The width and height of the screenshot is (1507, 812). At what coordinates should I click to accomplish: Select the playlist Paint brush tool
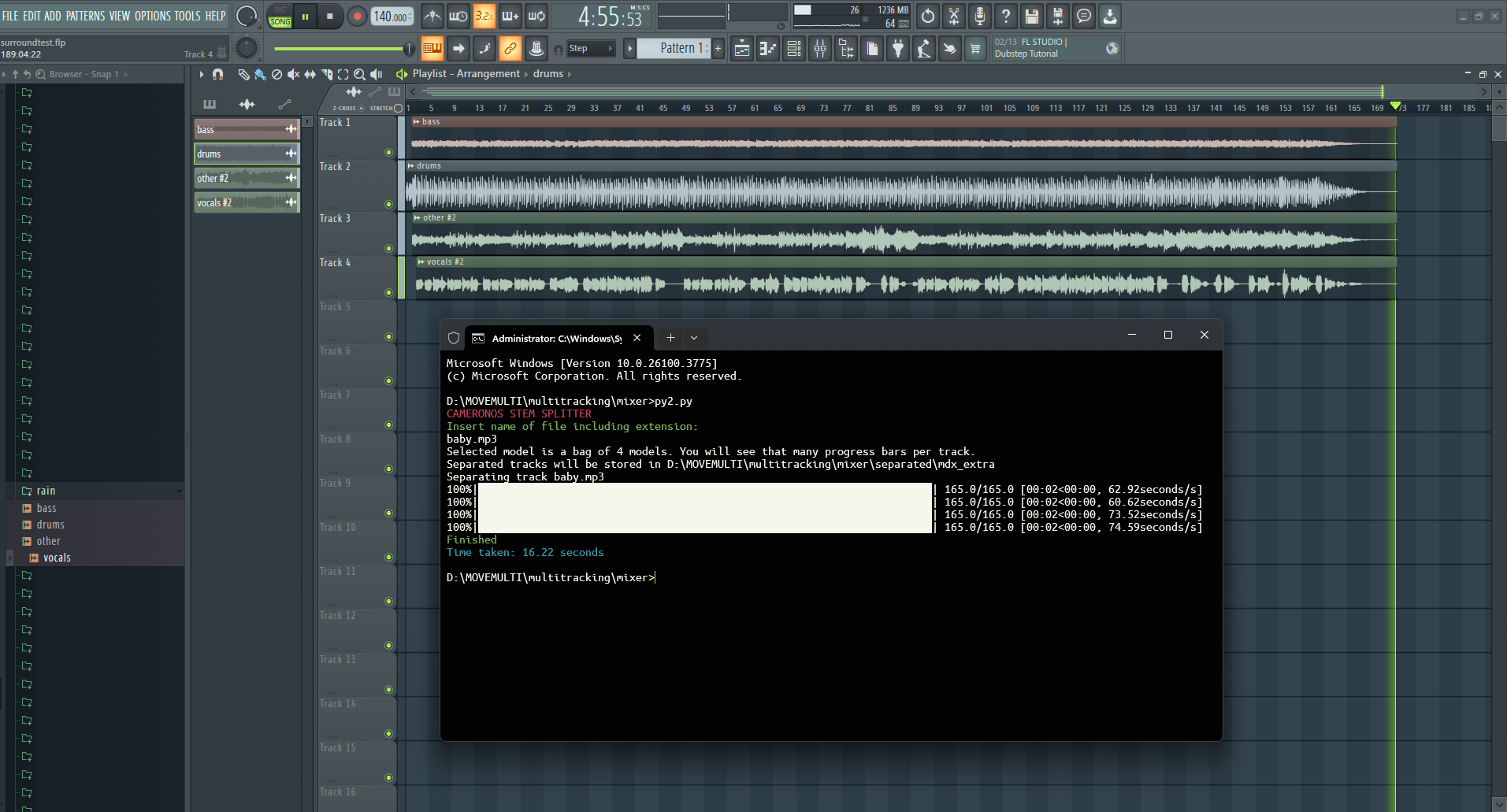[260, 74]
